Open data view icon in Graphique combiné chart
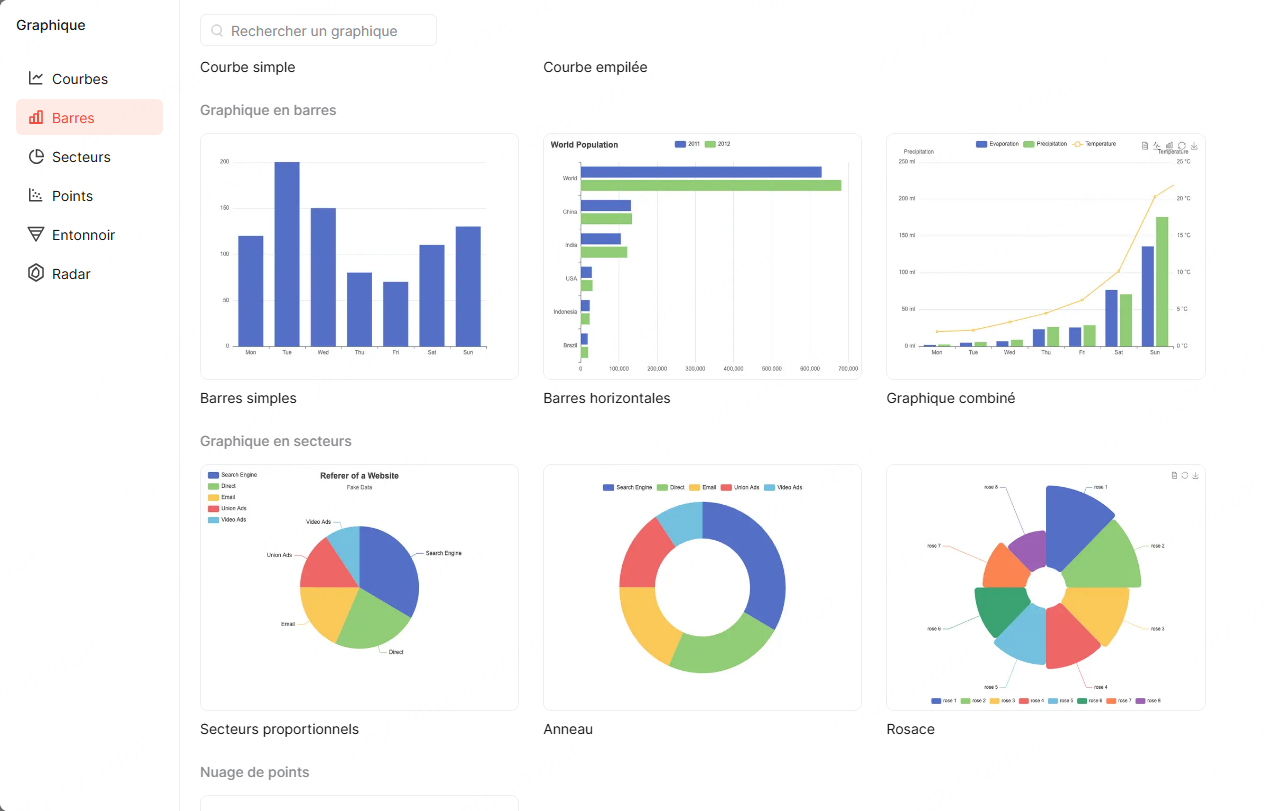This screenshot has height=811, width=1264. click(x=1145, y=146)
